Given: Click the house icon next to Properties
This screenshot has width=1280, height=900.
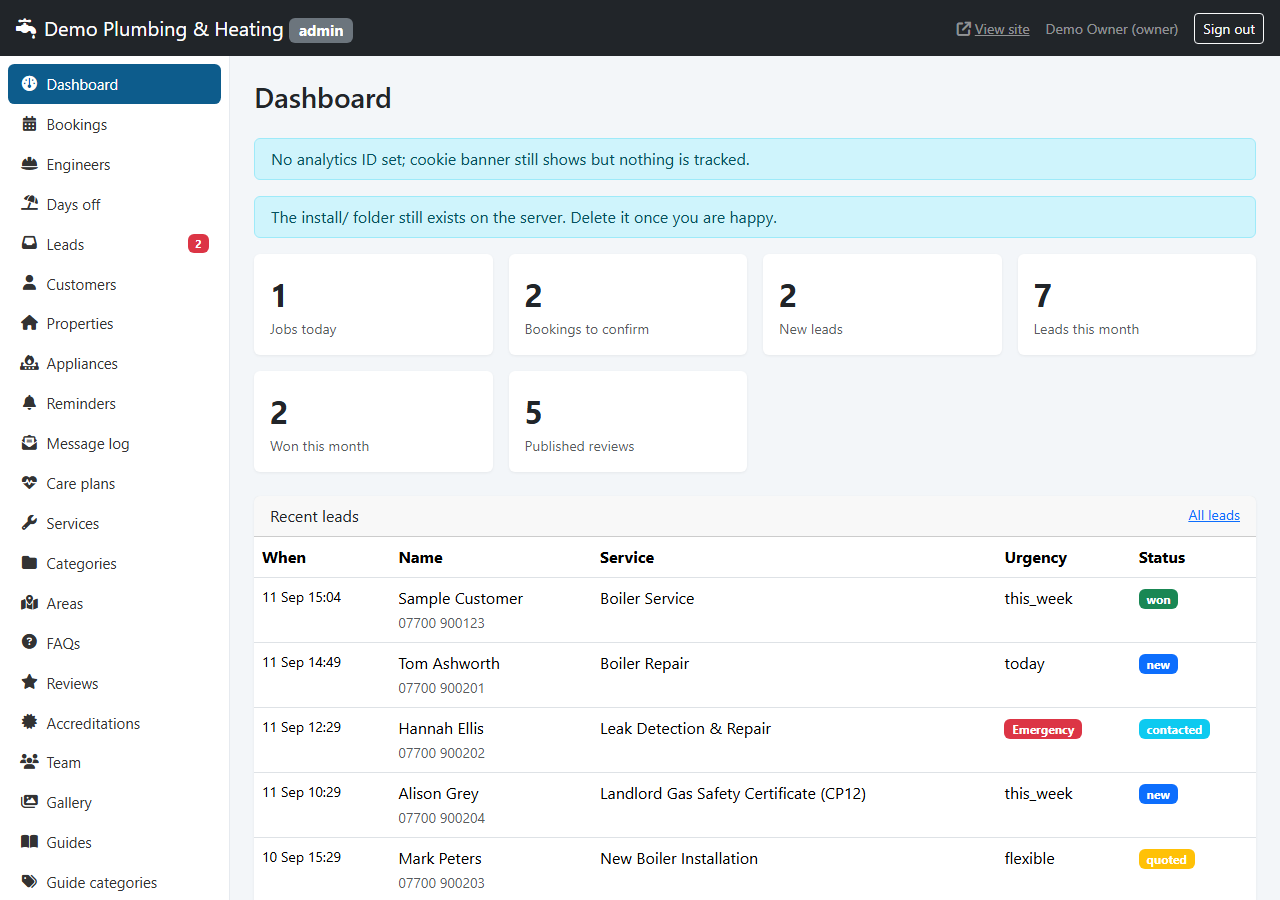Looking at the screenshot, I should tap(29, 324).
